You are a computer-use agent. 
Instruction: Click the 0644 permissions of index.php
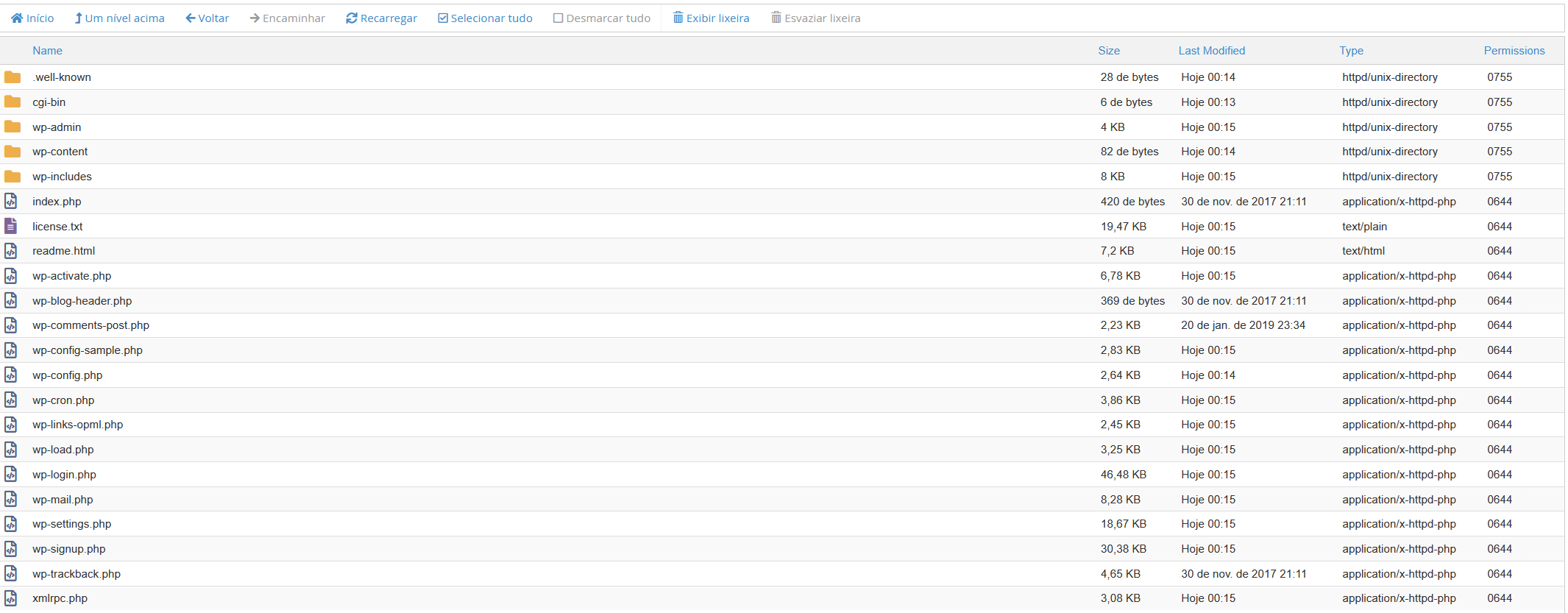[x=1499, y=202]
